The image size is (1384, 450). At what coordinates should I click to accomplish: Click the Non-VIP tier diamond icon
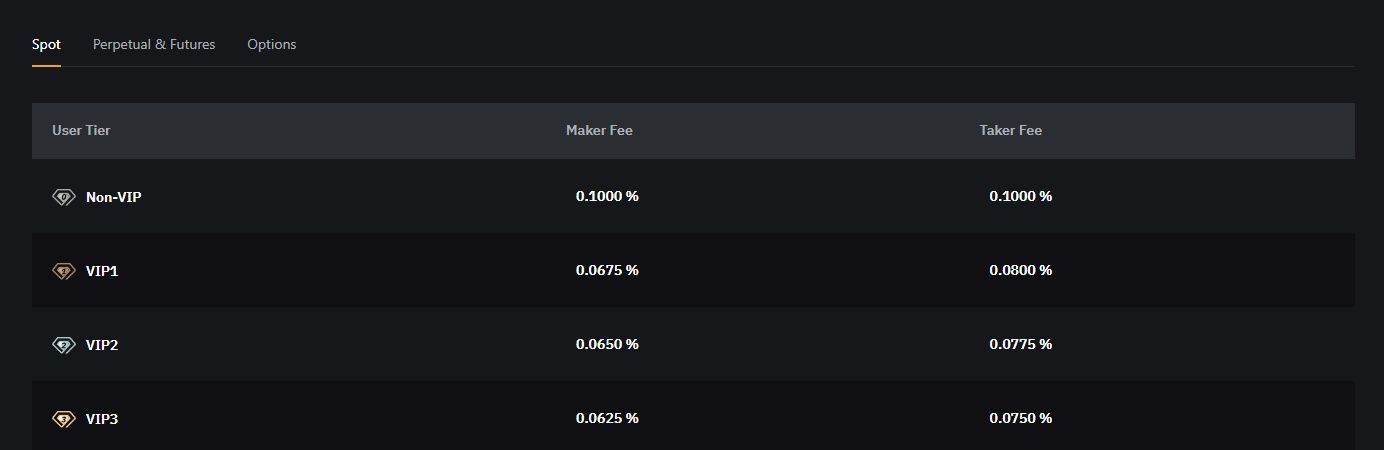64,197
